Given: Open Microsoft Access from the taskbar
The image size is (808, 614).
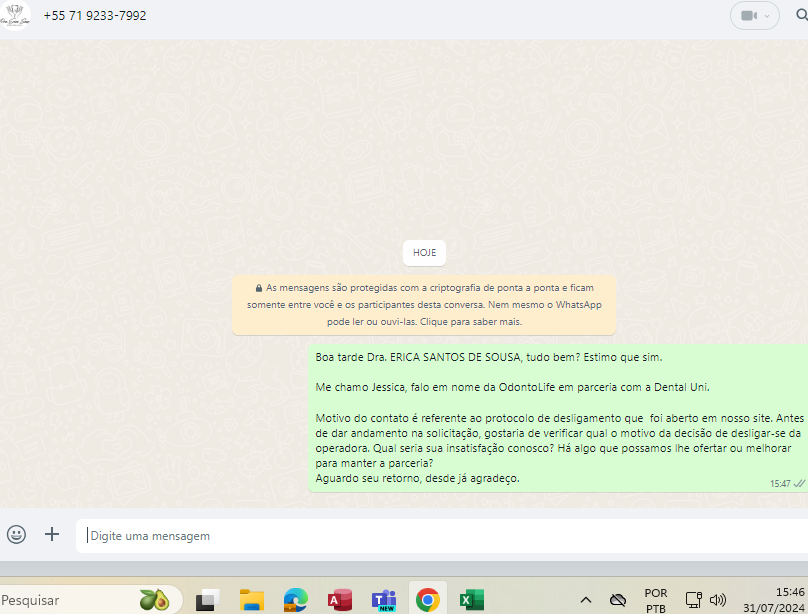Looking at the screenshot, I should (340, 600).
